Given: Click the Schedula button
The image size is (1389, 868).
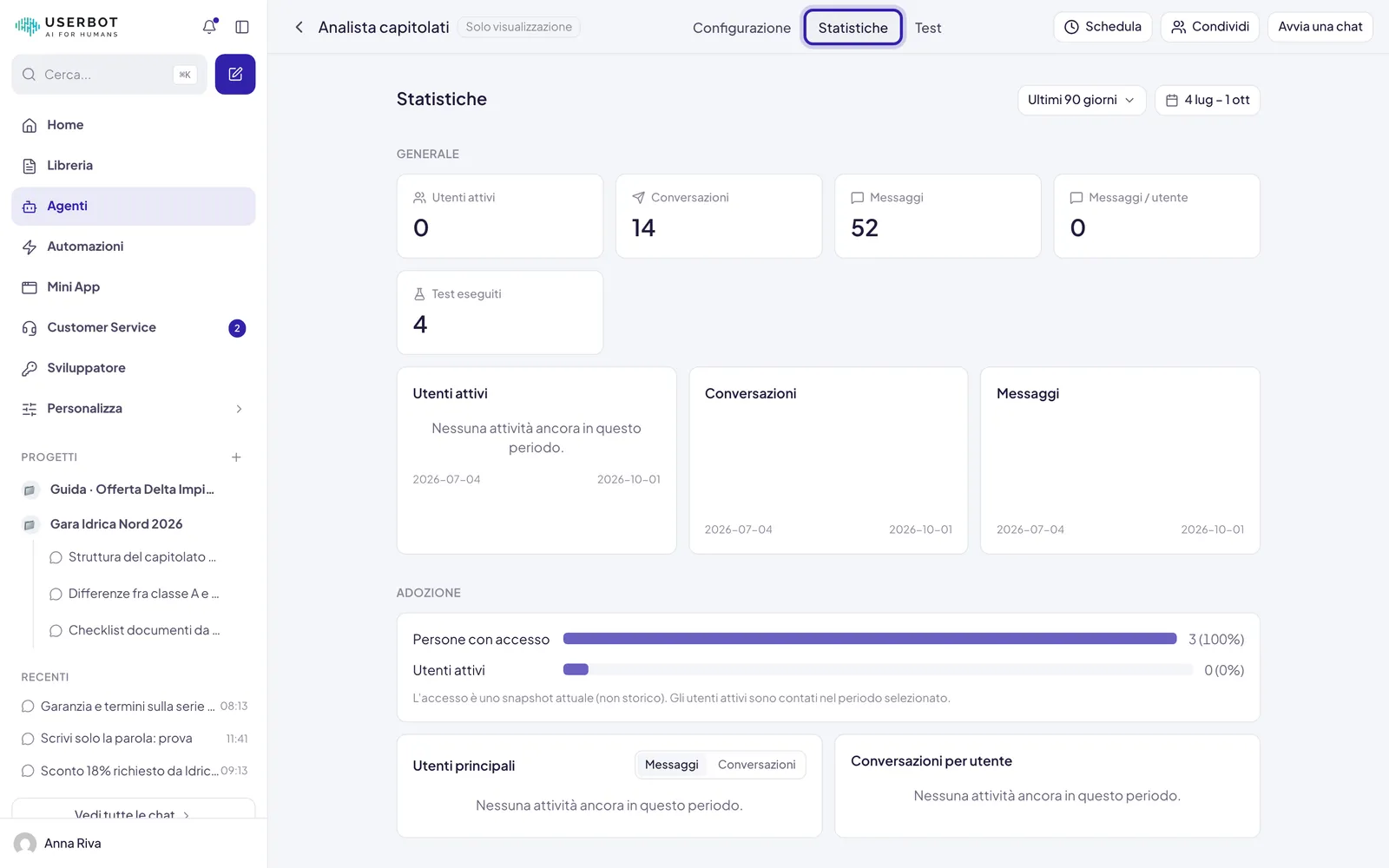Looking at the screenshot, I should tap(1103, 27).
